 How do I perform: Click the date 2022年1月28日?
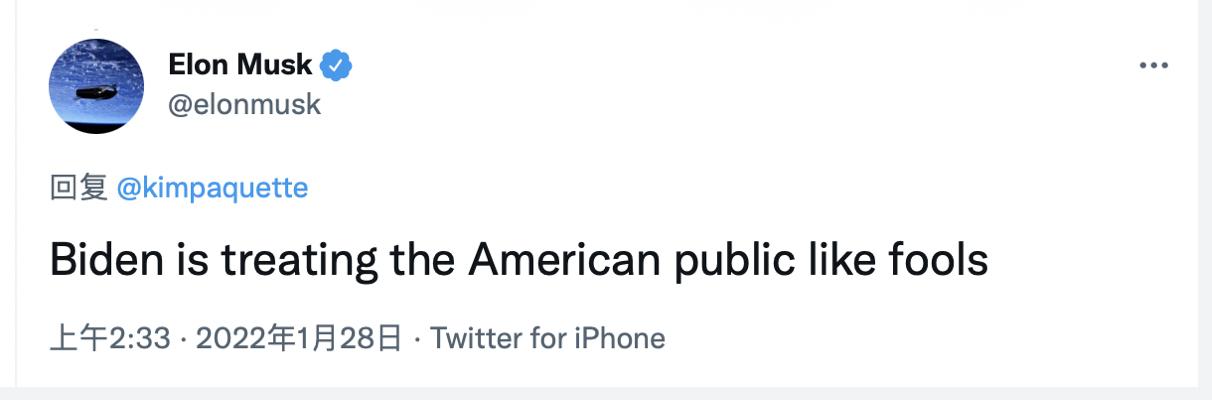click(298, 338)
